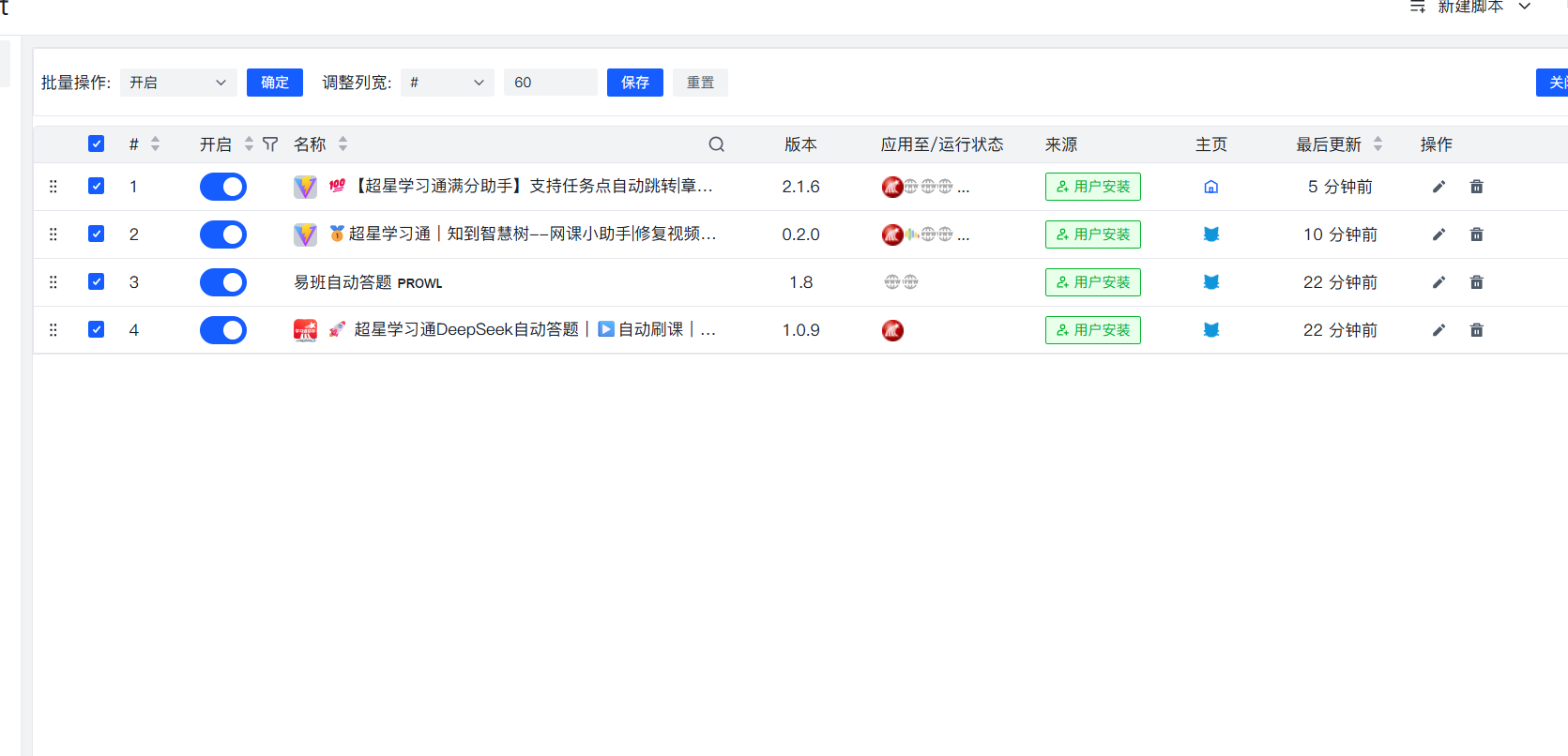This screenshot has width=1568, height=756.
Task: Click 用户安装 tag in row 1
Action: 1093,187
